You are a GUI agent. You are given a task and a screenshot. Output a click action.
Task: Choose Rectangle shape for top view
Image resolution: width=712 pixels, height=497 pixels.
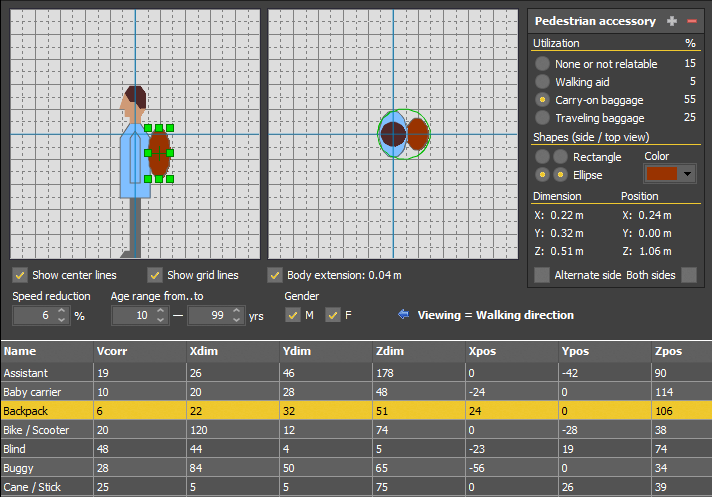(560, 157)
